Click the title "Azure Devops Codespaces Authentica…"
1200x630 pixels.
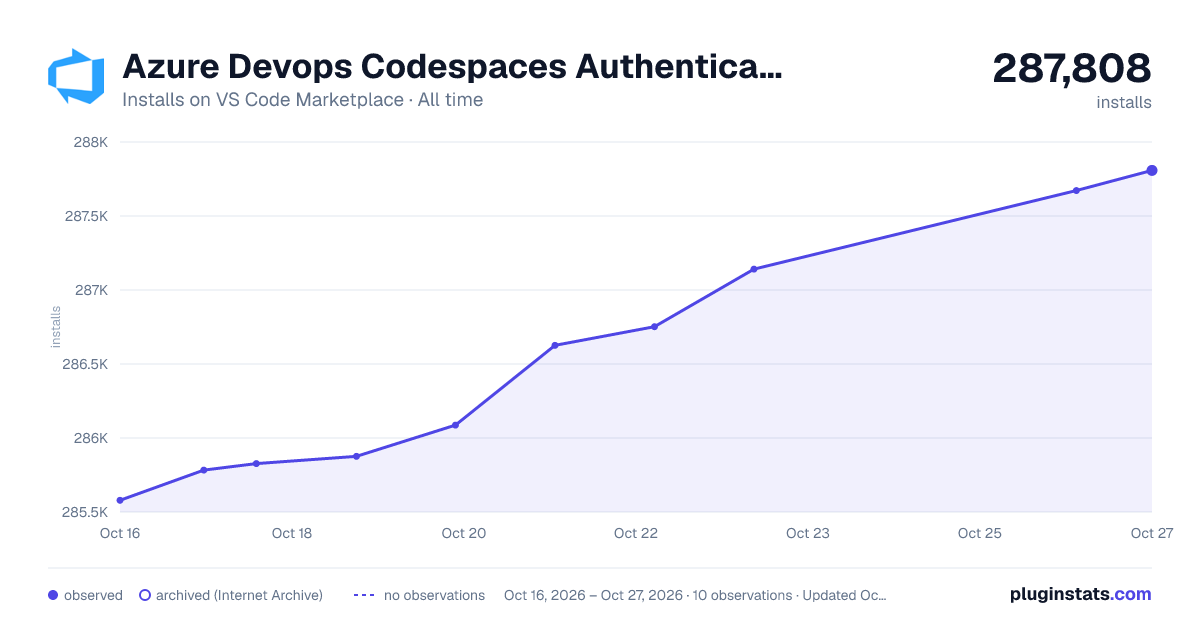pos(452,67)
